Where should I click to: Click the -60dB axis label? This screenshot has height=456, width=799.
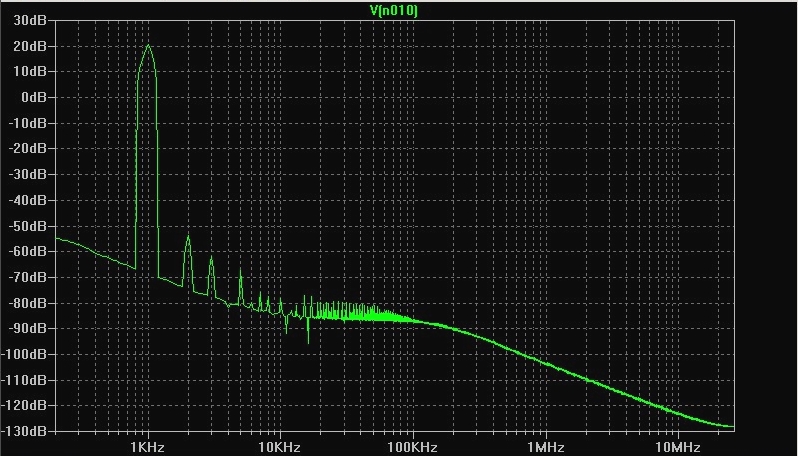click(x=28, y=251)
